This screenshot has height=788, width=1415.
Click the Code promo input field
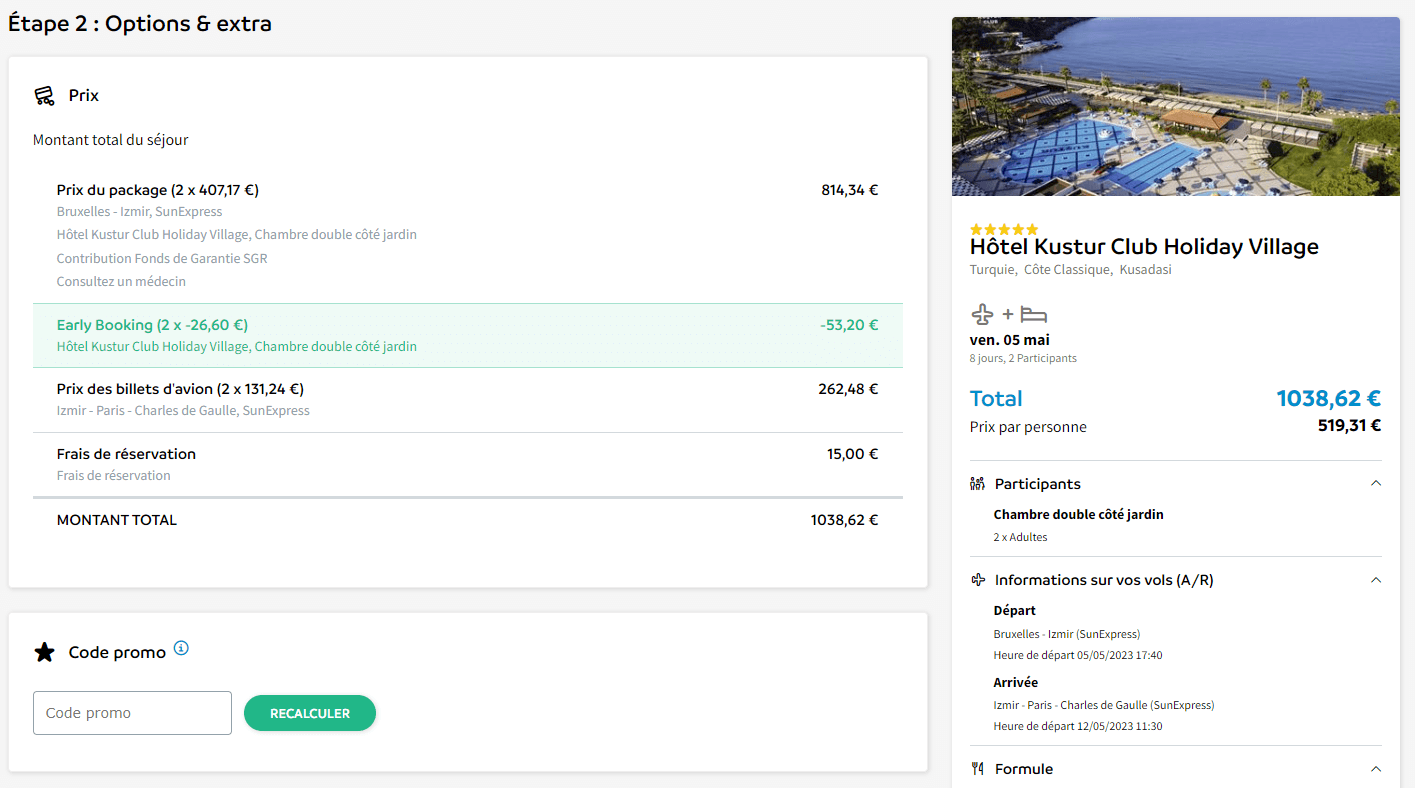point(132,713)
